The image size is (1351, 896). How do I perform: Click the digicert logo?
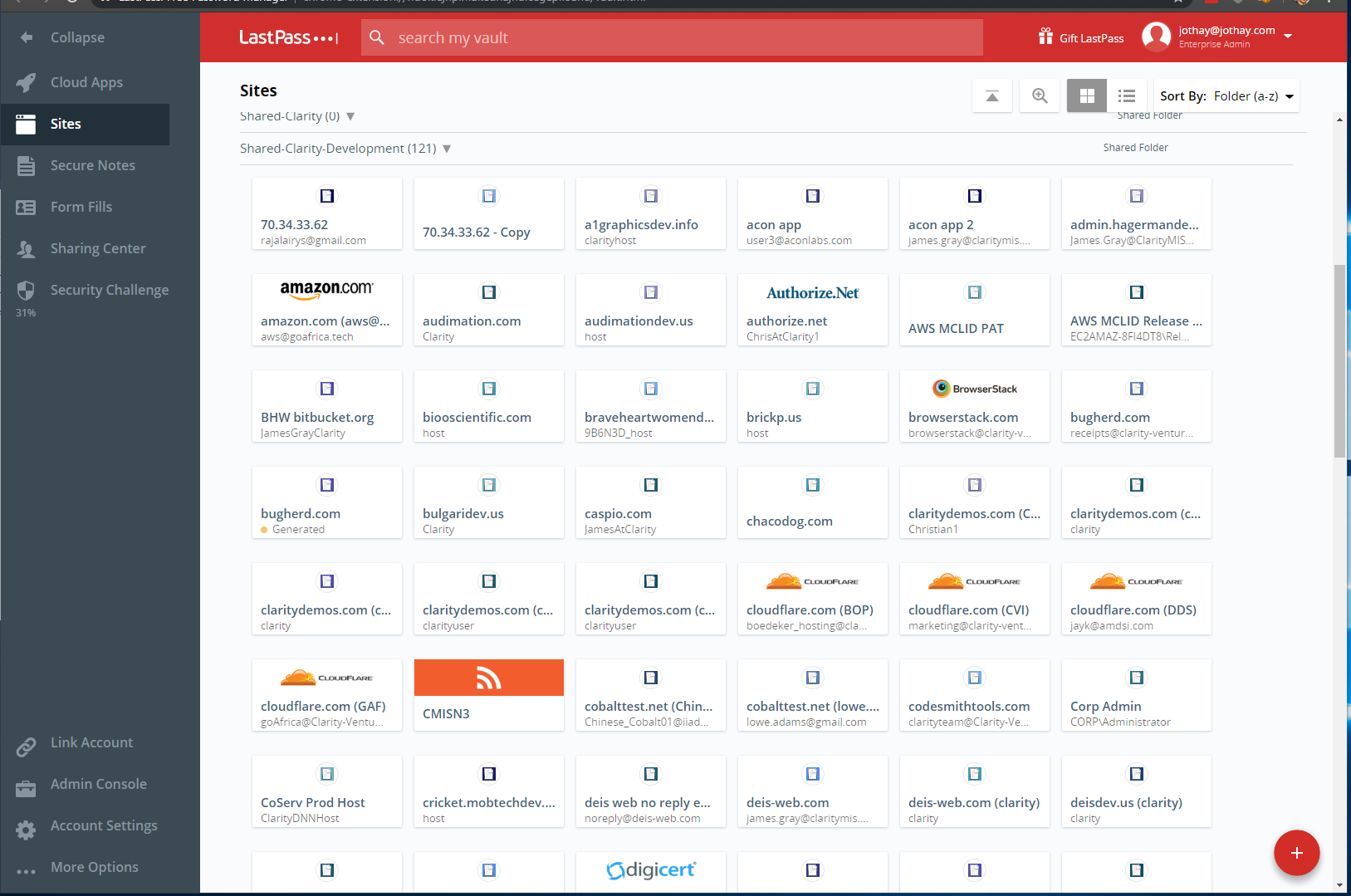tap(651, 869)
